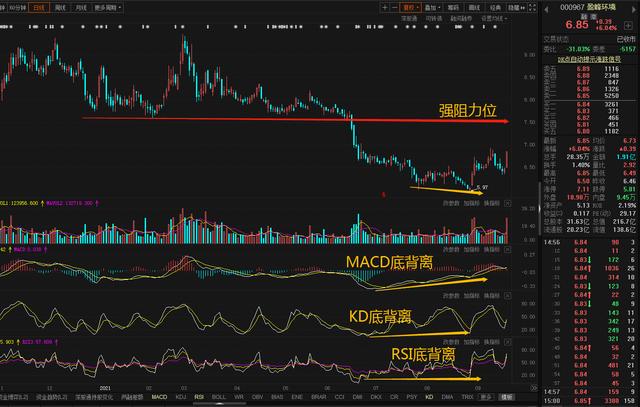Open 更多周期 period dropdown
Screen dimensions: 640x407
(x=107, y=7)
